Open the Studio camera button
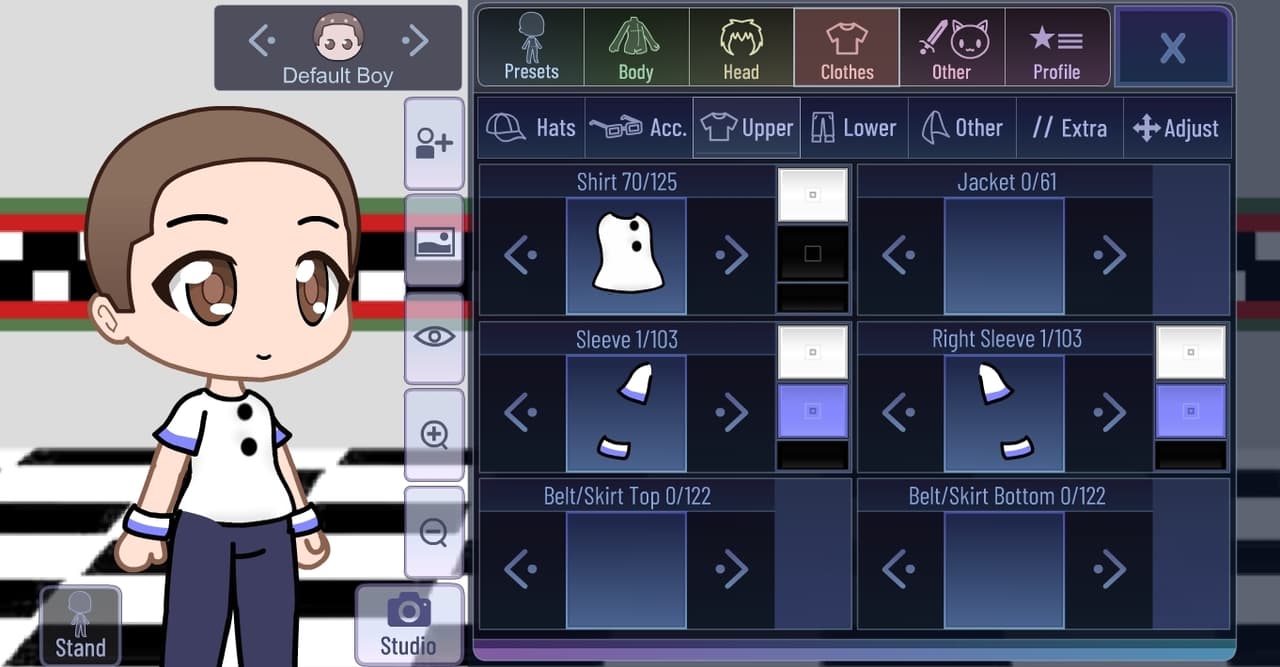The height and width of the screenshot is (667, 1280). pyautogui.click(x=409, y=625)
